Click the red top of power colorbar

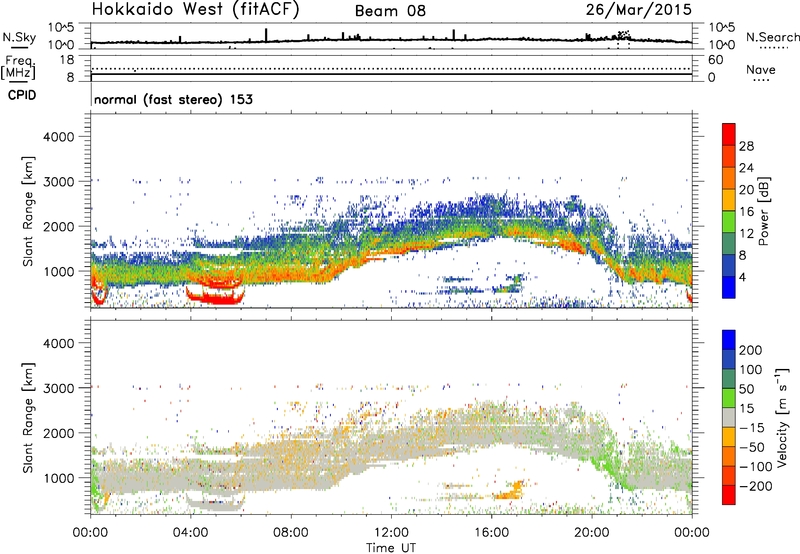click(x=729, y=134)
